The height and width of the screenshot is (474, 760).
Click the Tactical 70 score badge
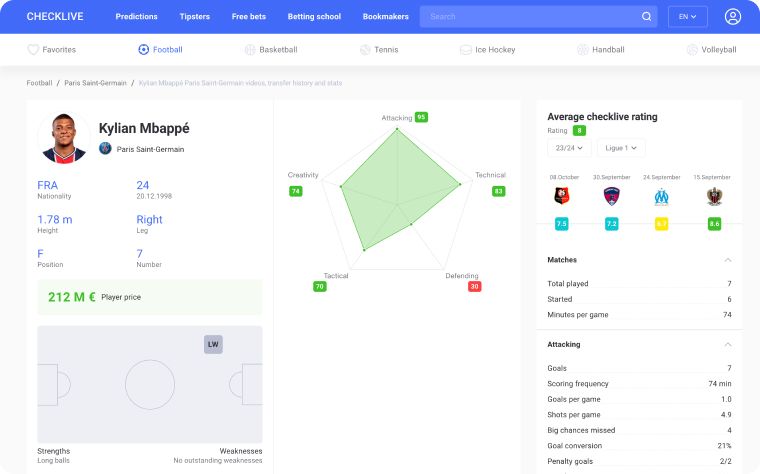319,286
